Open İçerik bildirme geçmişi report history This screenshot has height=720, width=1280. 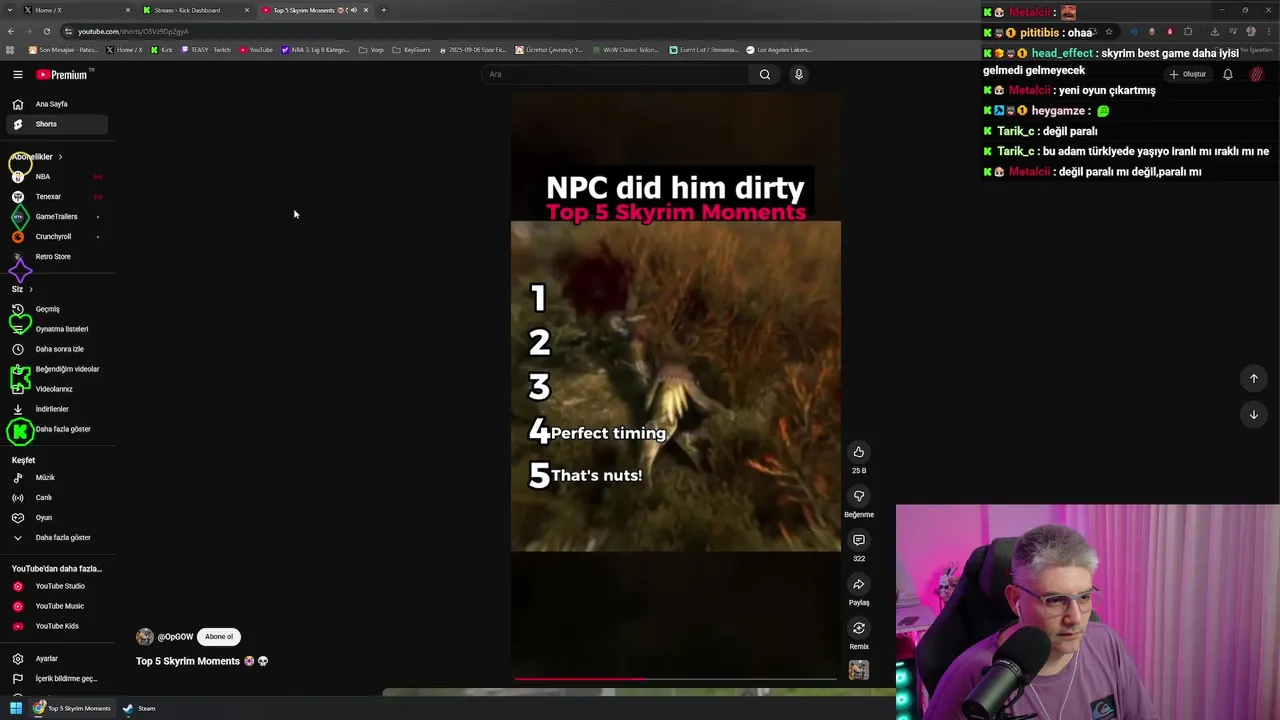coord(56,679)
